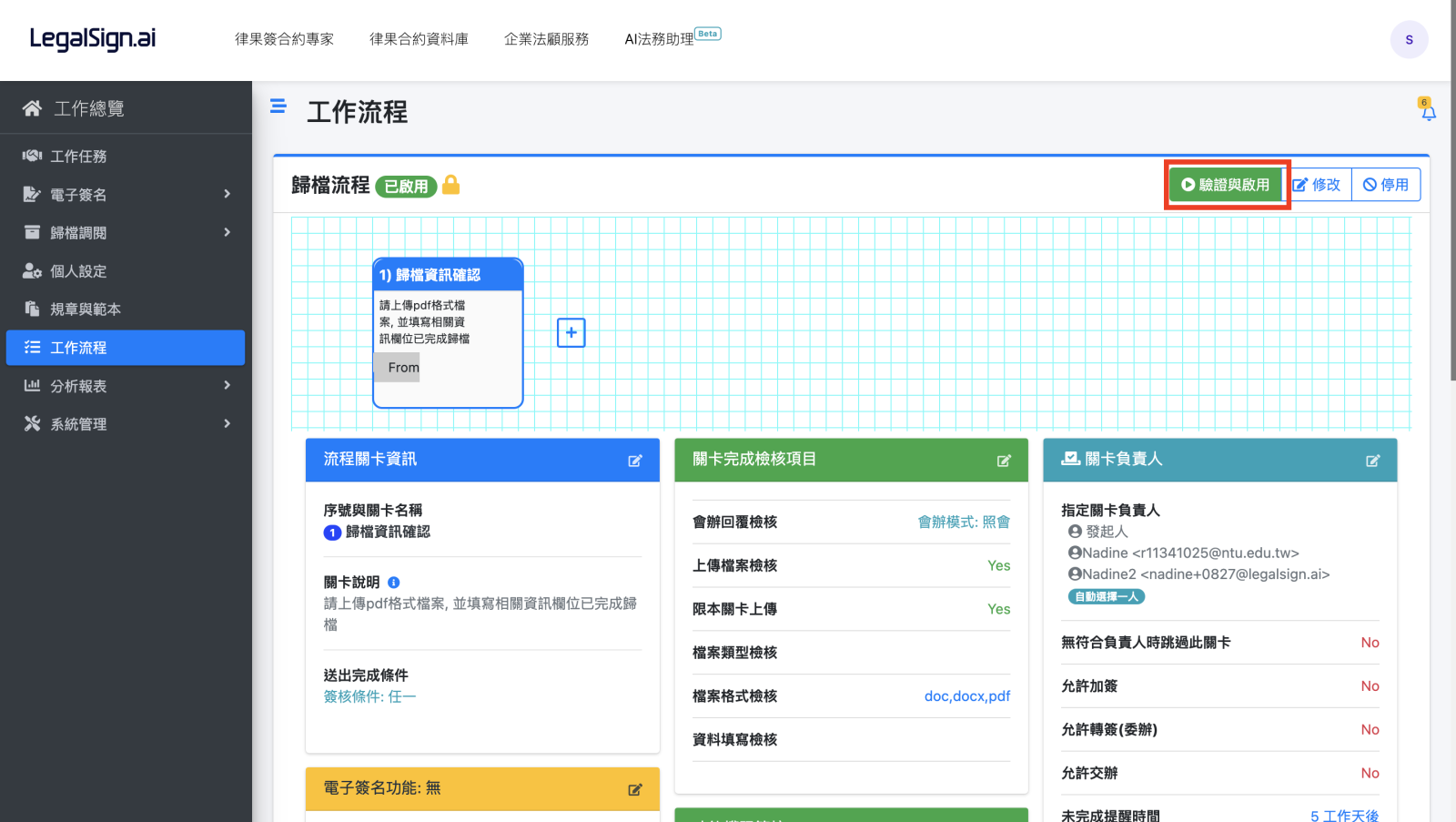
Task: Click the 修改 button
Action: pos(1317,185)
